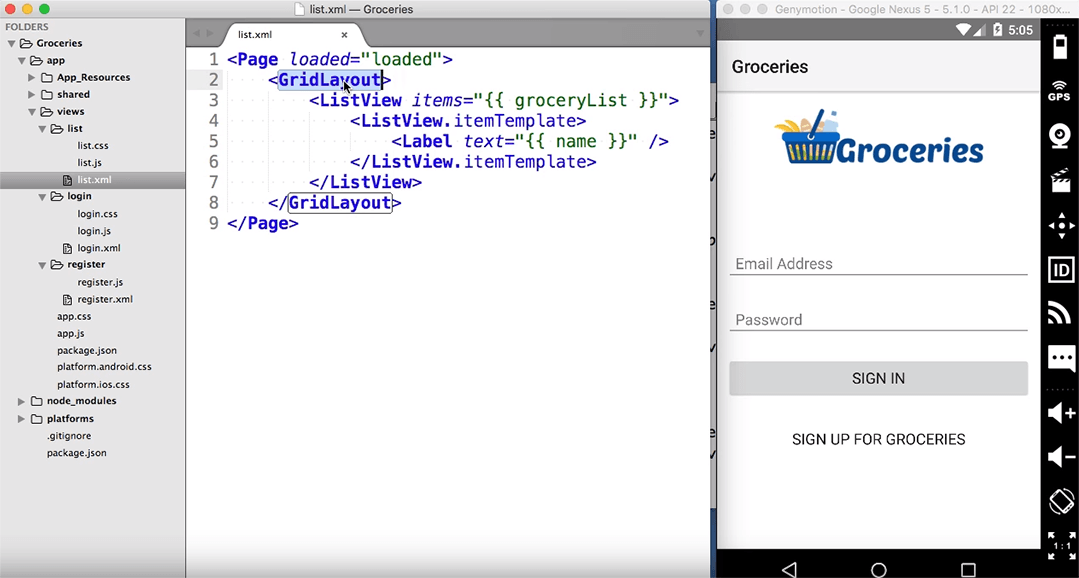The height and width of the screenshot is (578, 1079).
Task: Open platform.ios.css file
Action: pos(94,384)
